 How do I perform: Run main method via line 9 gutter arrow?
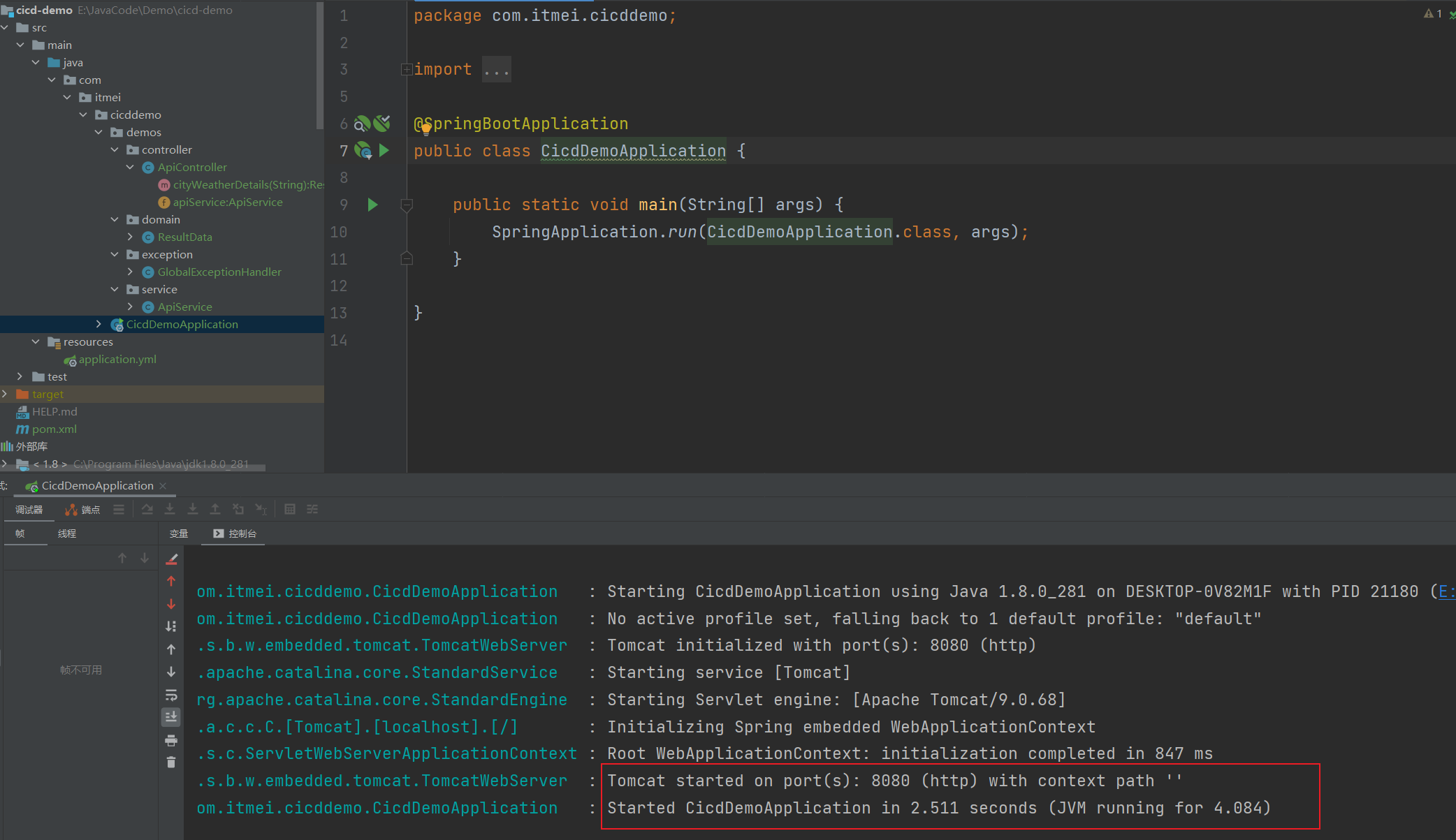pyautogui.click(x=372, y=205)
